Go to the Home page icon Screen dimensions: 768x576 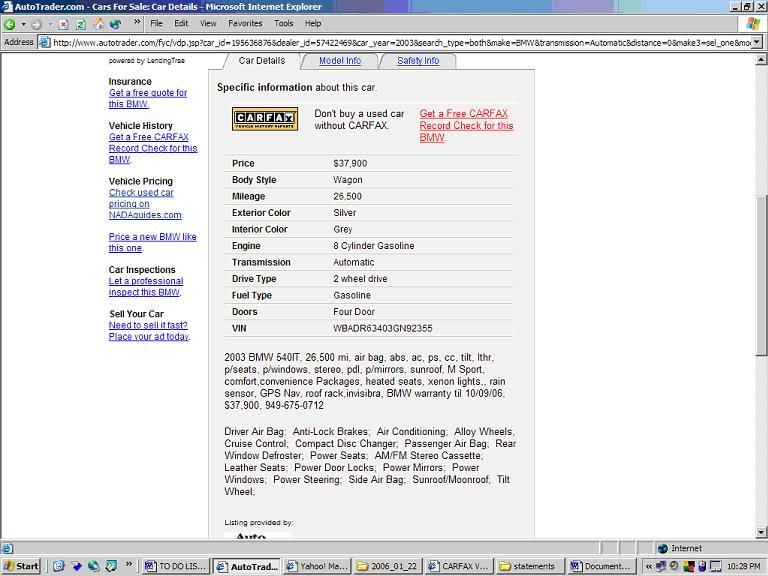pos(98,24)
